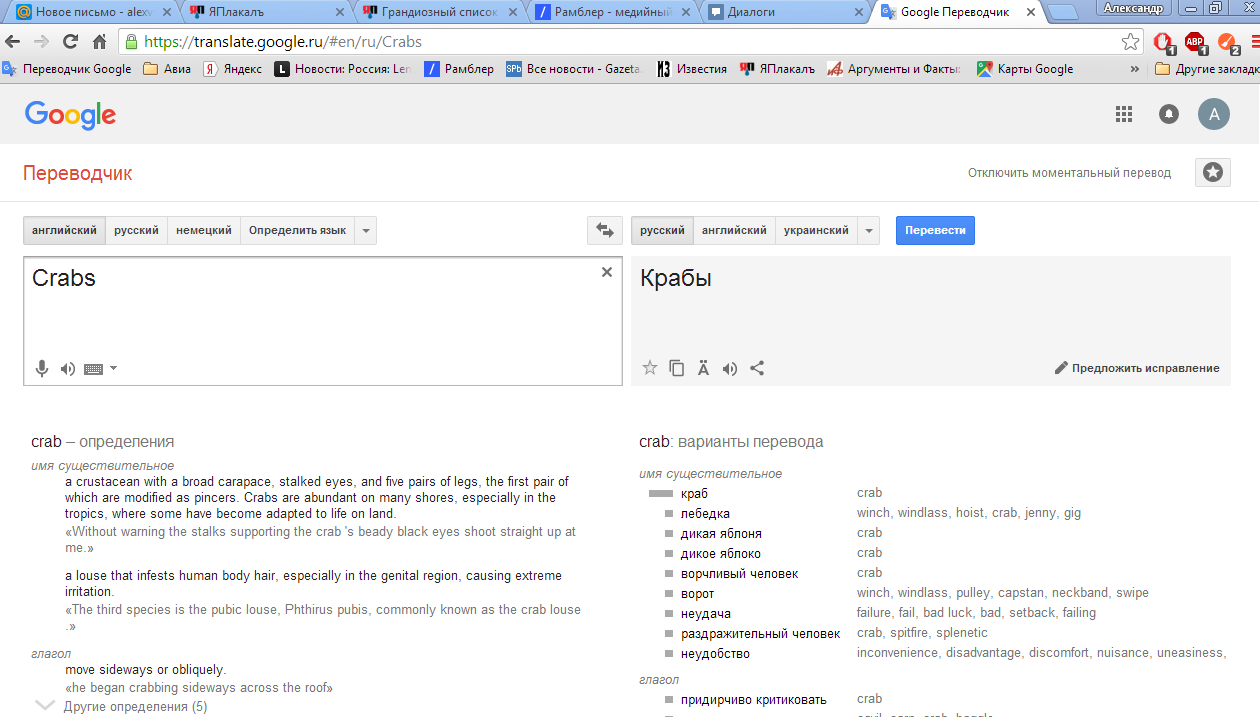Select английский as source language

point(64,230)
